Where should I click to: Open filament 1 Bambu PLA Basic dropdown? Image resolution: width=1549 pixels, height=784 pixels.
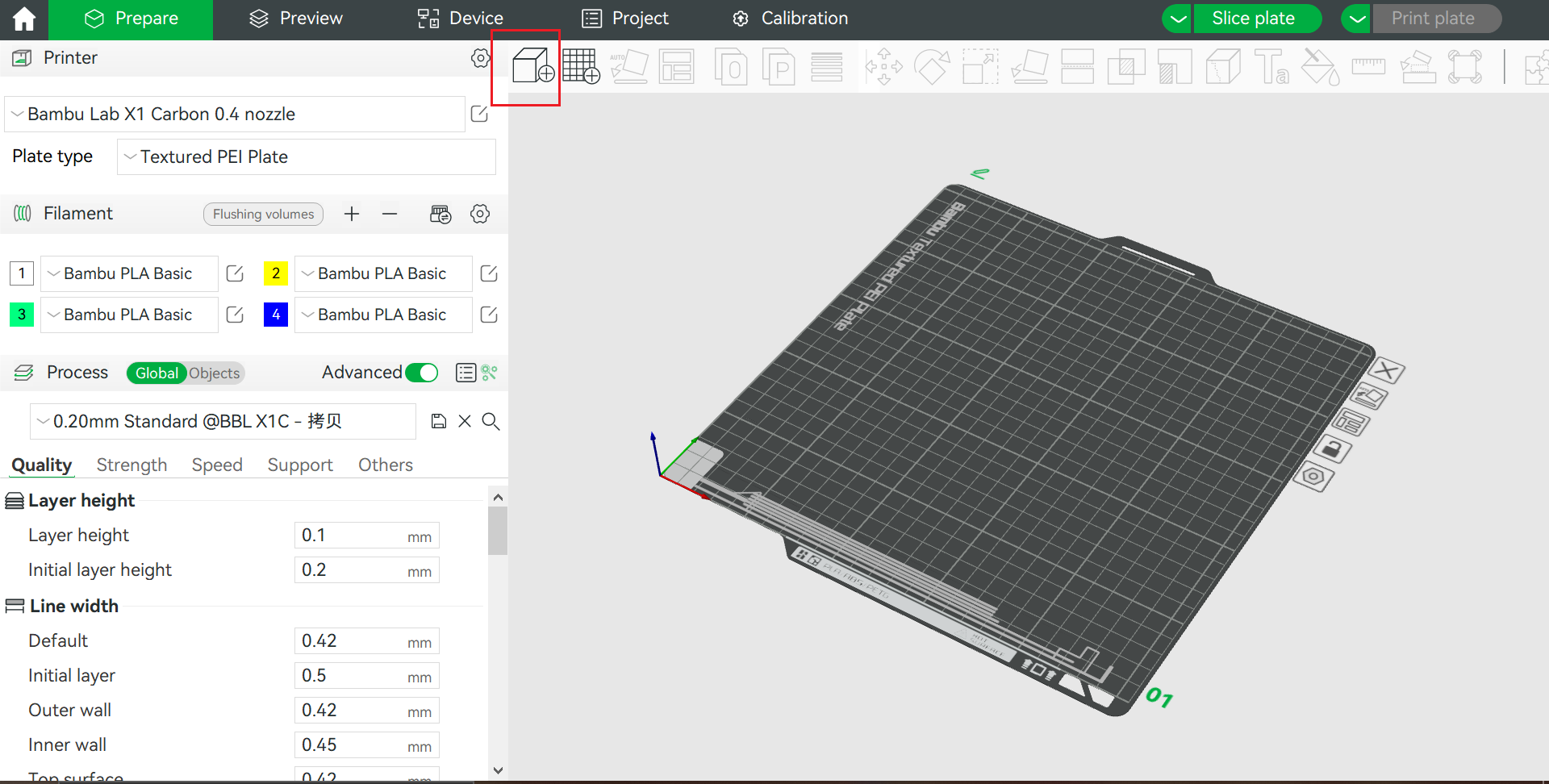tap(129, 273)
